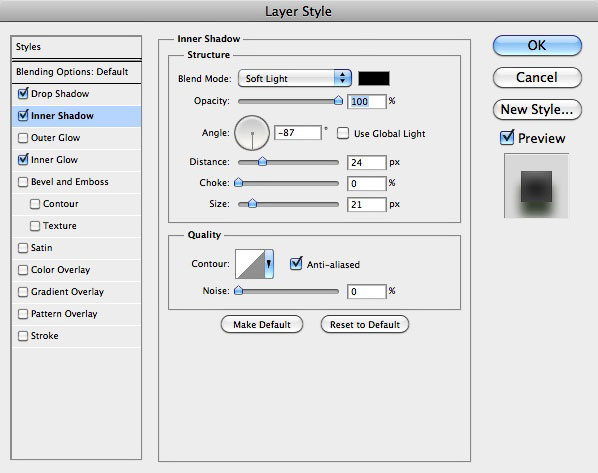
Task: Open the Blend Mode dropdown
Action: (x=294, y=79)
